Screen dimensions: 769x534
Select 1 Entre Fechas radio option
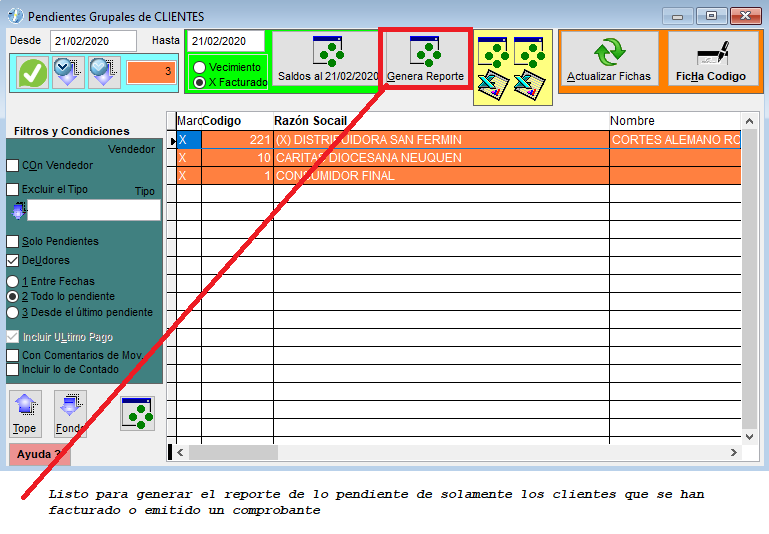tap(13, 281)
